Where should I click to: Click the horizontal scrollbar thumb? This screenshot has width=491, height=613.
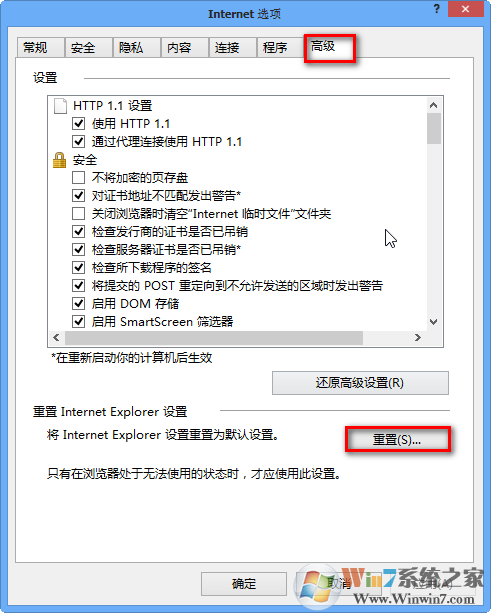(214, 337)
